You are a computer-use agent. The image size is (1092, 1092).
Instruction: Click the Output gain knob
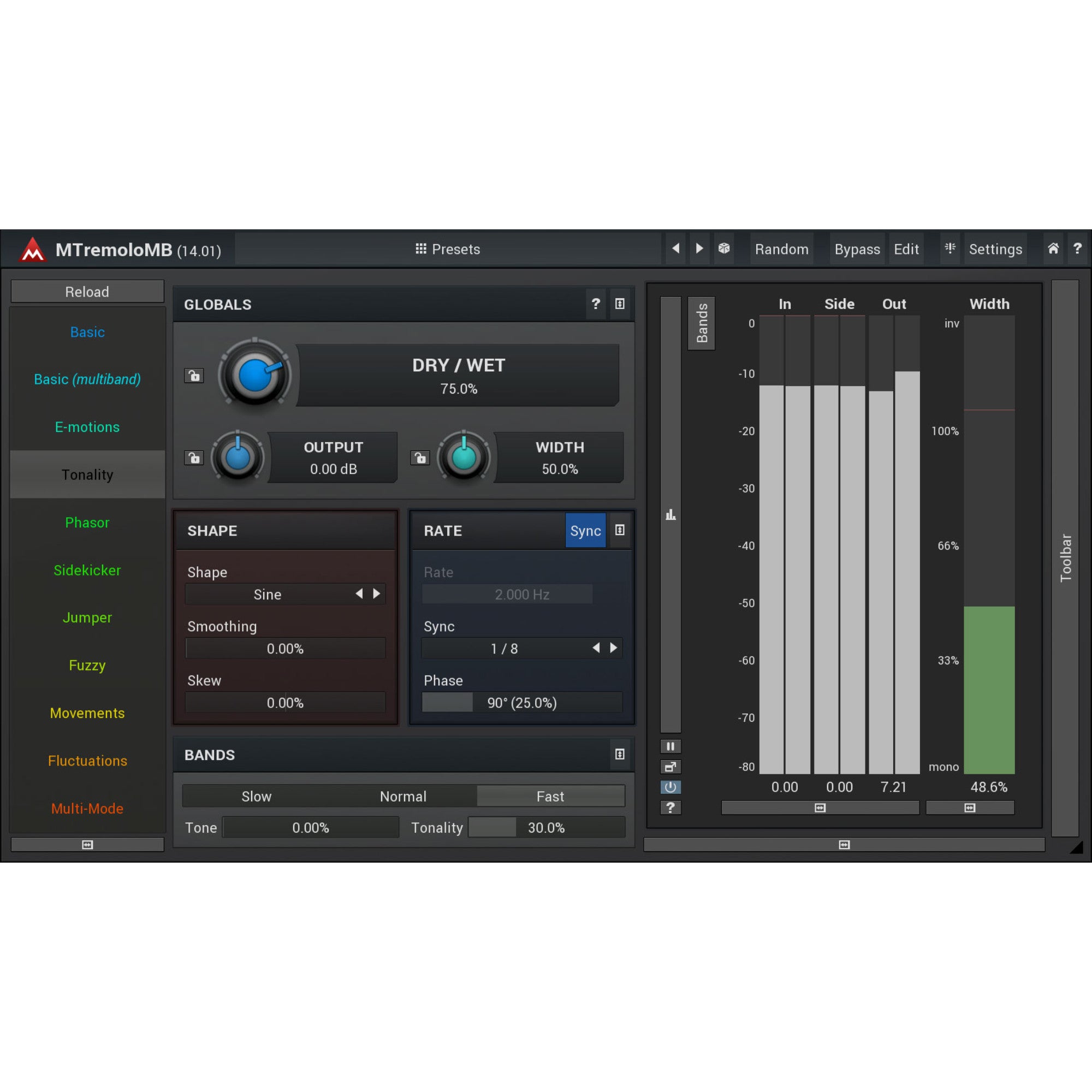pos(238,457)
